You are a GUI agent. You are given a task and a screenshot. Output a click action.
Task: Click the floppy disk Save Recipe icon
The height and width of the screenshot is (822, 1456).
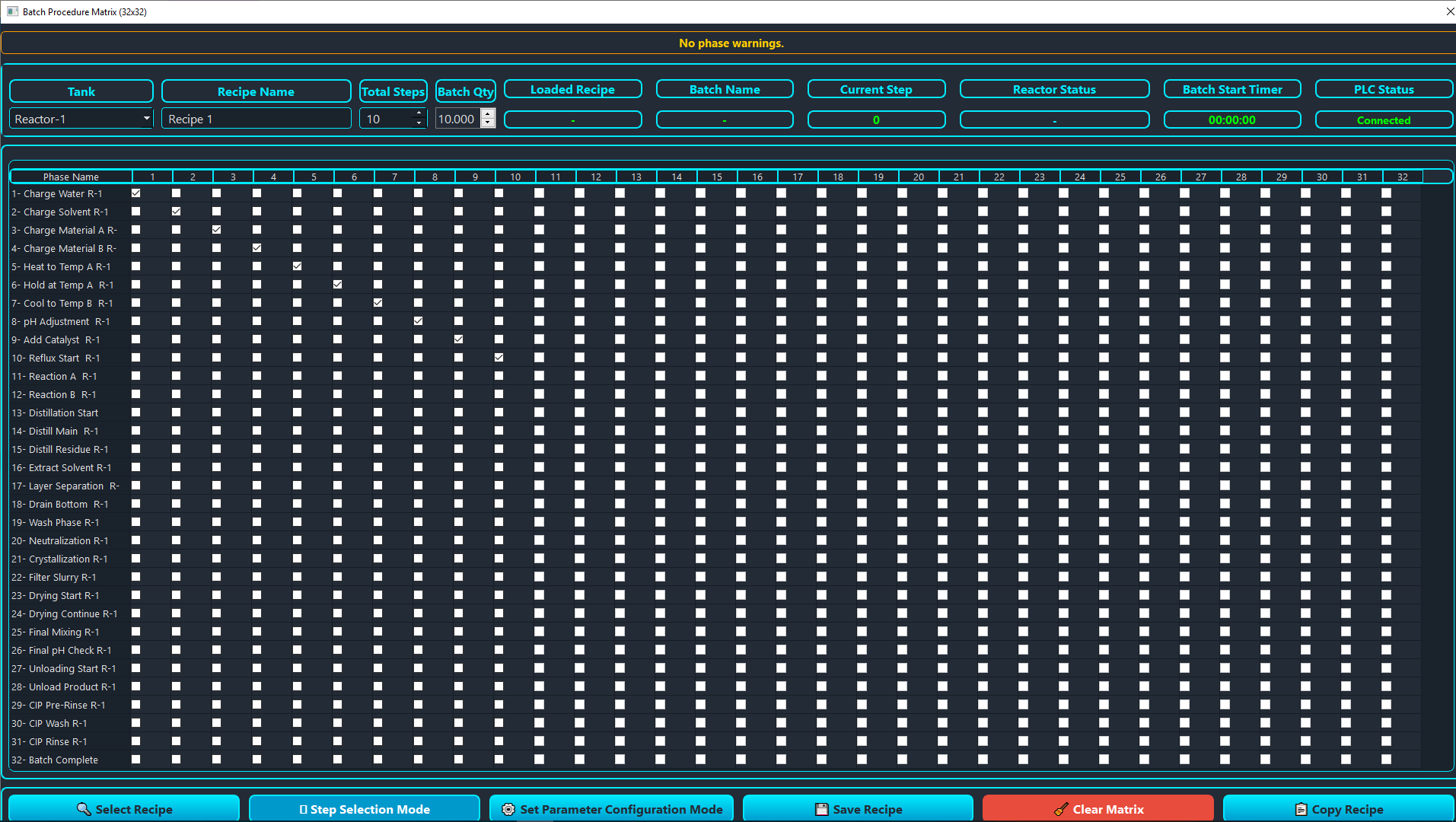point(821,809)
